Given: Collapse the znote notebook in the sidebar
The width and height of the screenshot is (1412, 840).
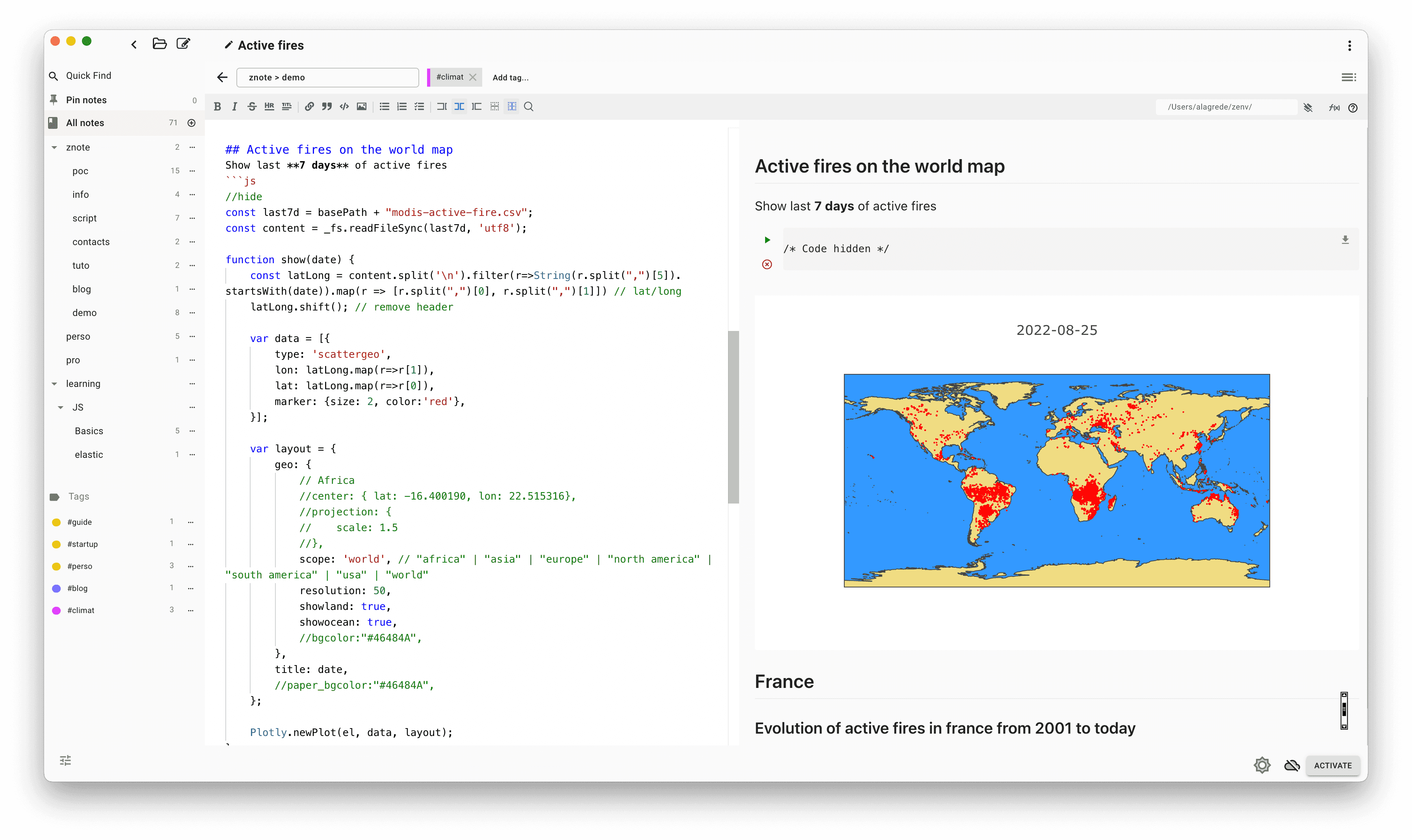Looking at the screenshot, I should [54, 147].
